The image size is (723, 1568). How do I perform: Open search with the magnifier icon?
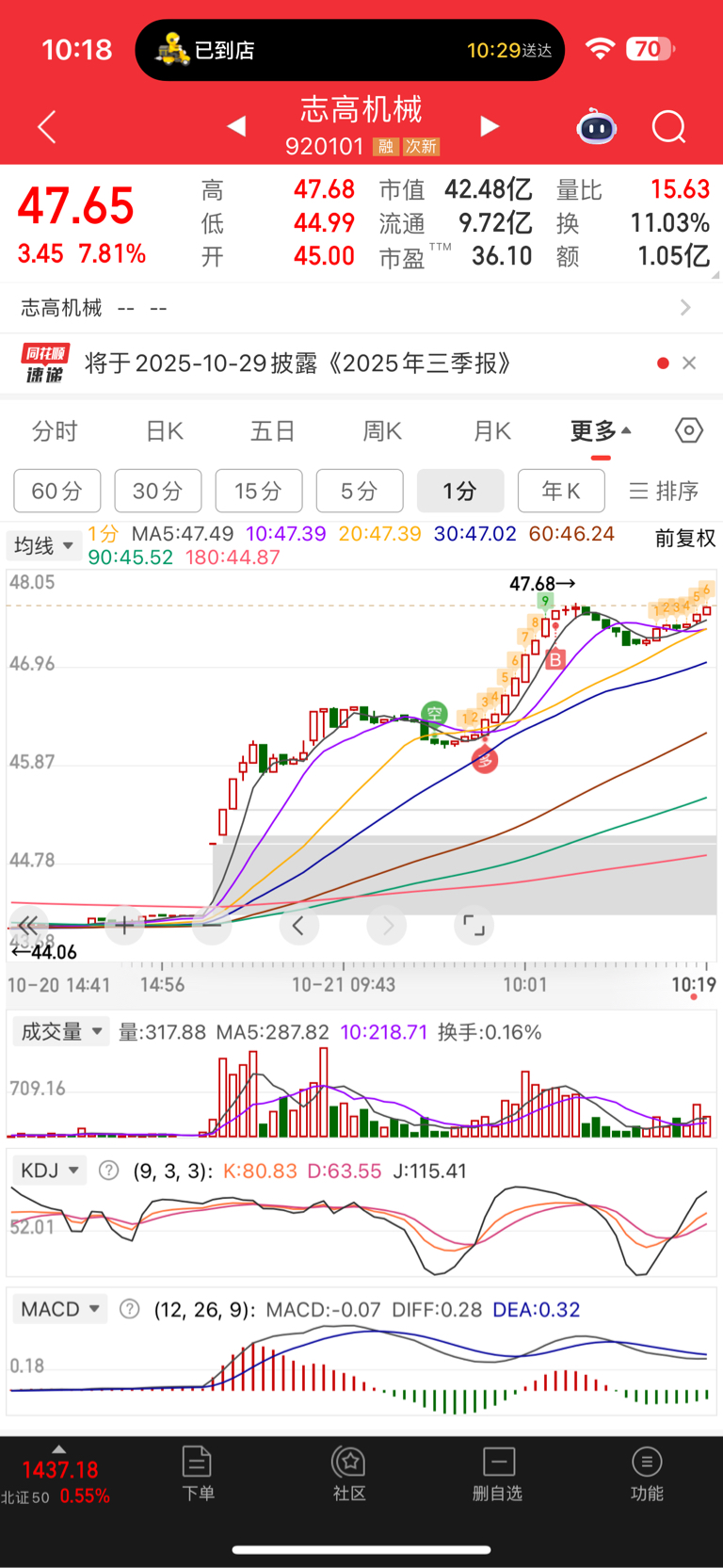point(669,126)
